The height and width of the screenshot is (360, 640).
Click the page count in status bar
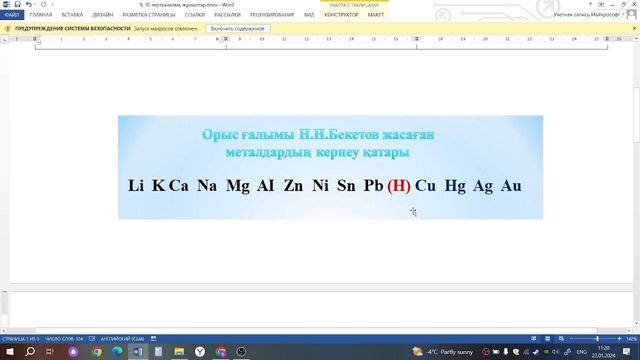20,339
